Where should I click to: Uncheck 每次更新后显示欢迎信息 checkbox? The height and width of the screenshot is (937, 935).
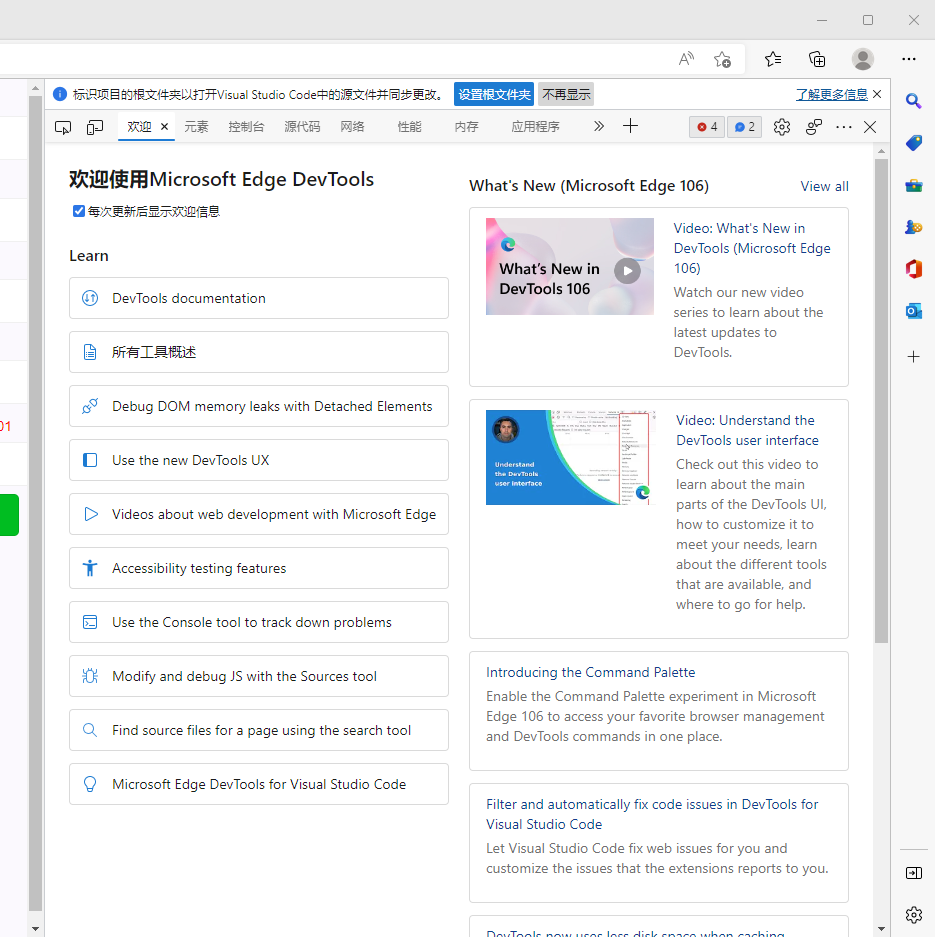(x=79, y=211)
